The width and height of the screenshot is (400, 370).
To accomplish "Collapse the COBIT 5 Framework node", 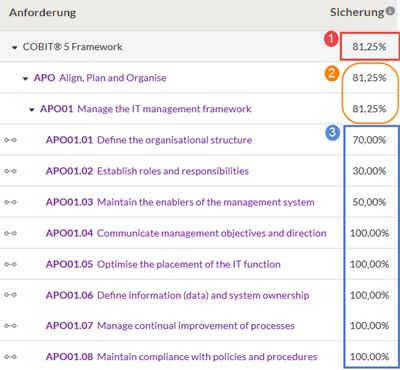I will tap(14, 48).
